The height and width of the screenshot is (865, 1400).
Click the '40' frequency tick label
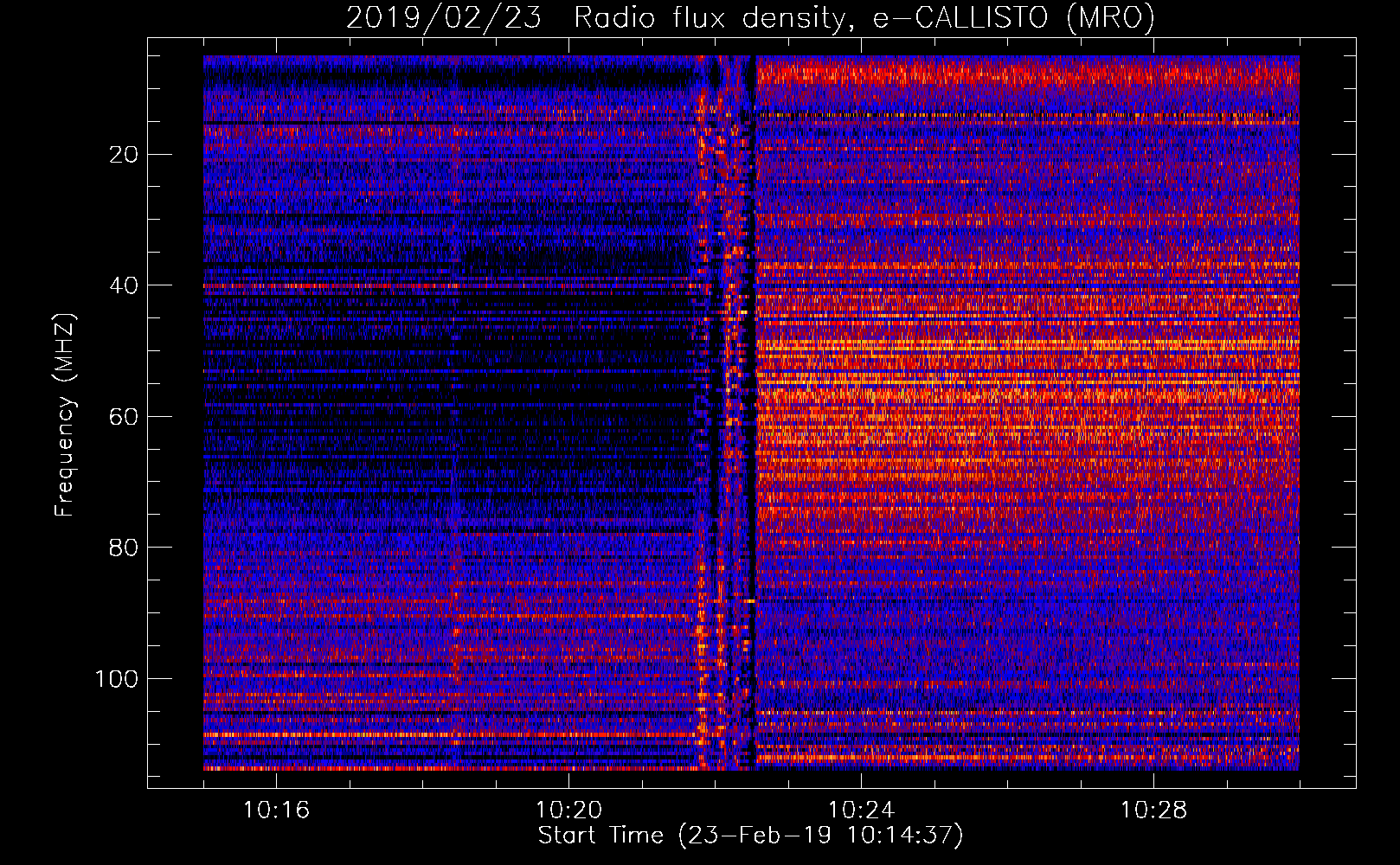125,285
